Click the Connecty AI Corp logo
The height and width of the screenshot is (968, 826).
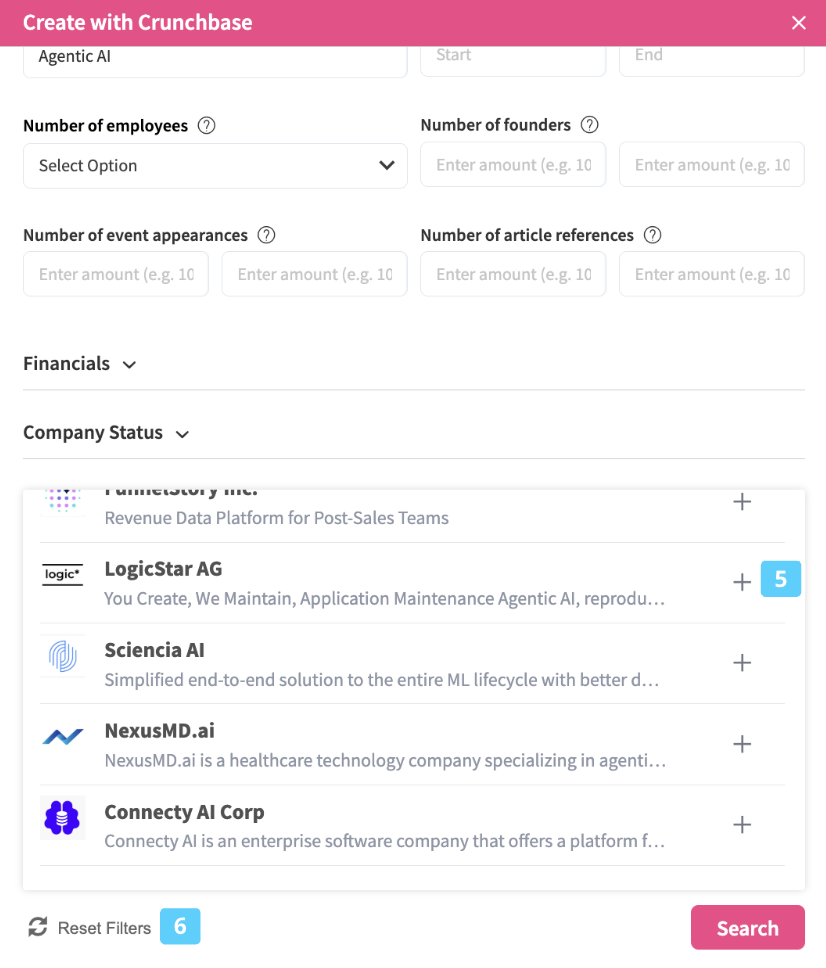[62, 818]
